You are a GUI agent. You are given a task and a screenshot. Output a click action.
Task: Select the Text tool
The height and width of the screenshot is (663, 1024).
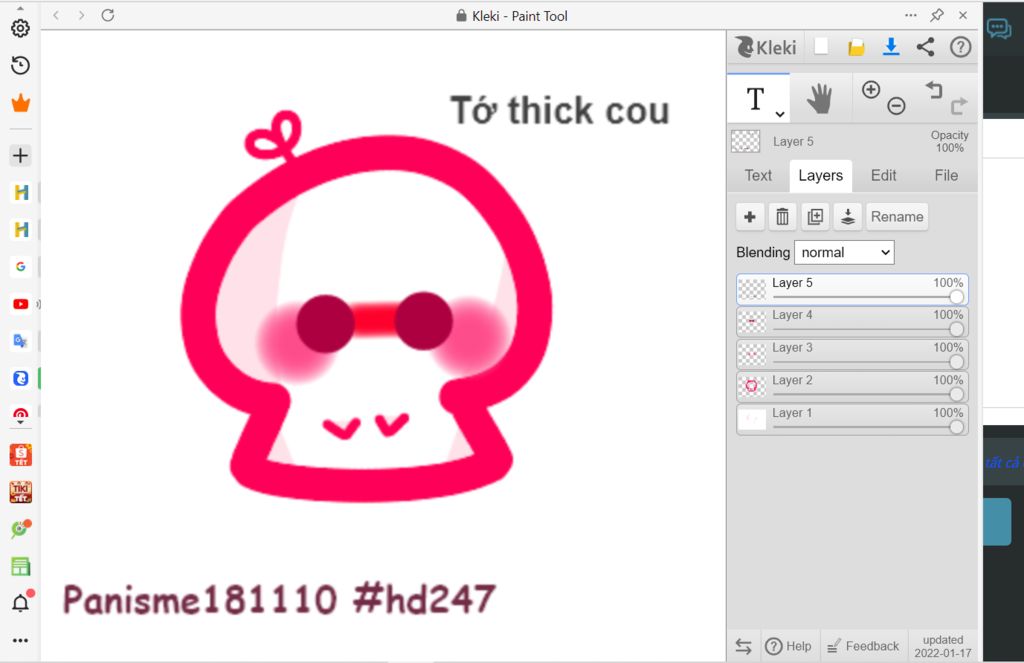755,98
